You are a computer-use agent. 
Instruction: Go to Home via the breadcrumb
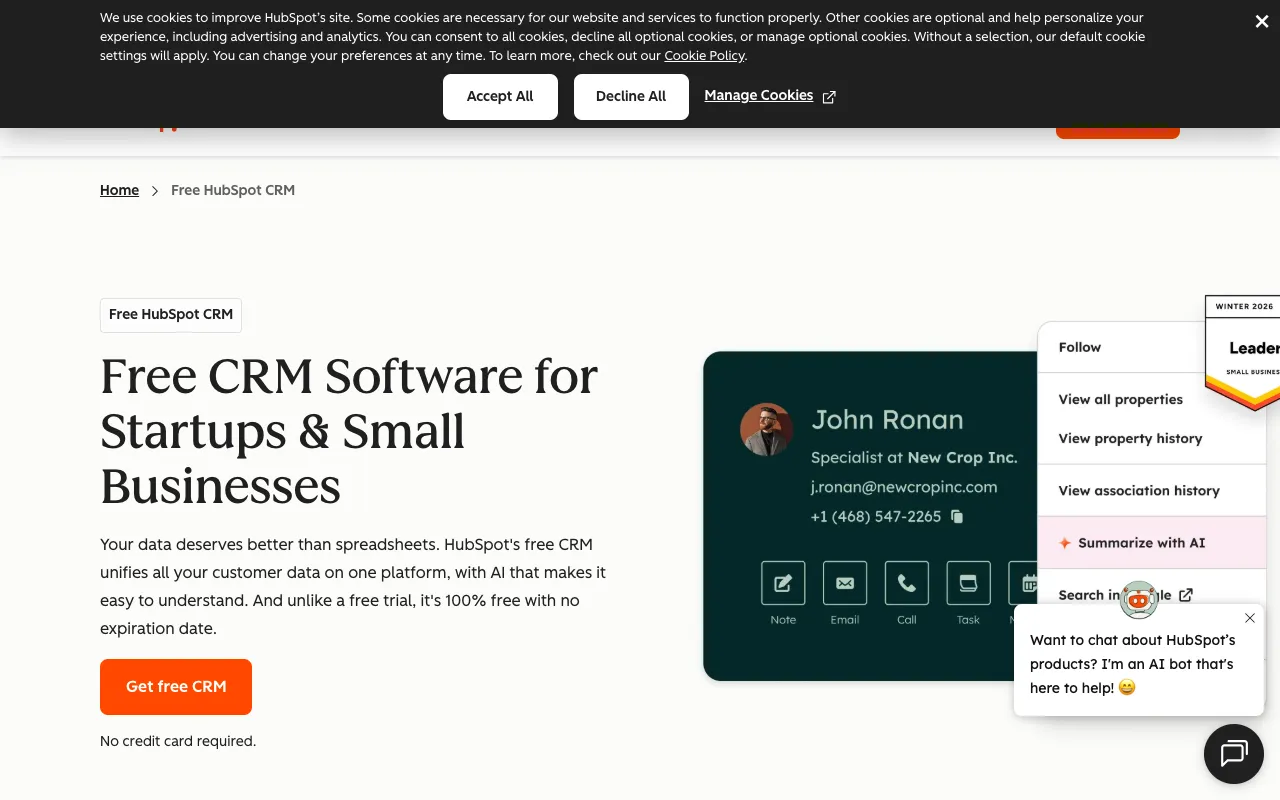(119, 190)
